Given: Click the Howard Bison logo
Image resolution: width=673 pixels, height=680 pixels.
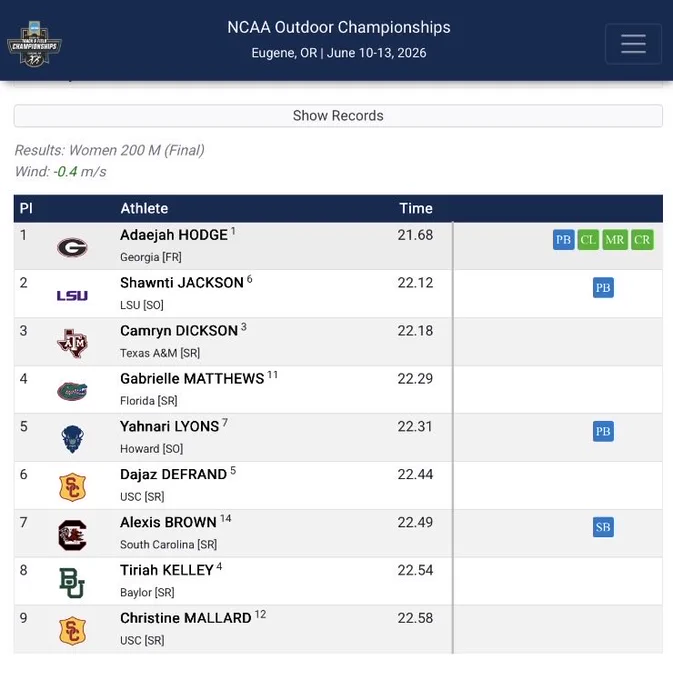Looking at the screenshot, I should (72, 439).
